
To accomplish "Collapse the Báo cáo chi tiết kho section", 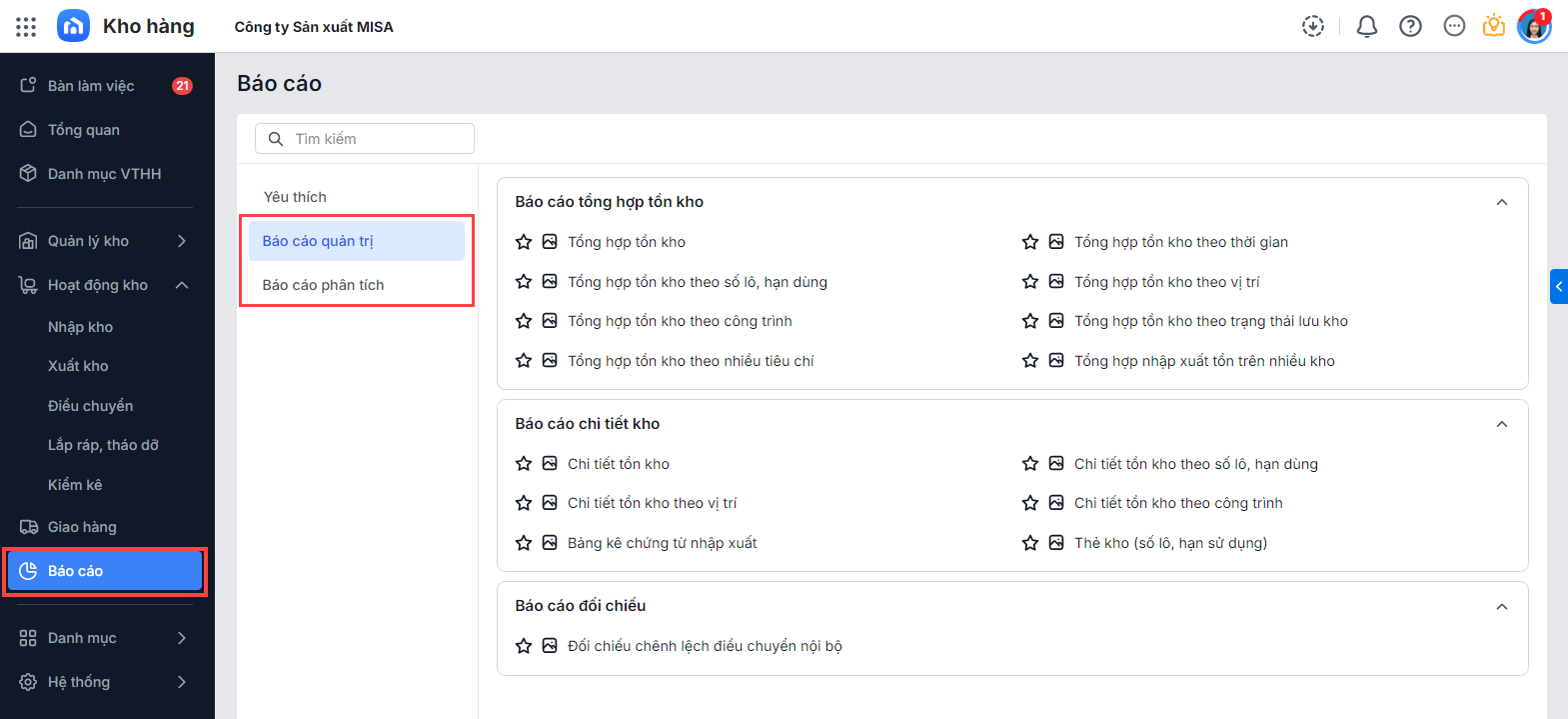I will [1501, 424].
